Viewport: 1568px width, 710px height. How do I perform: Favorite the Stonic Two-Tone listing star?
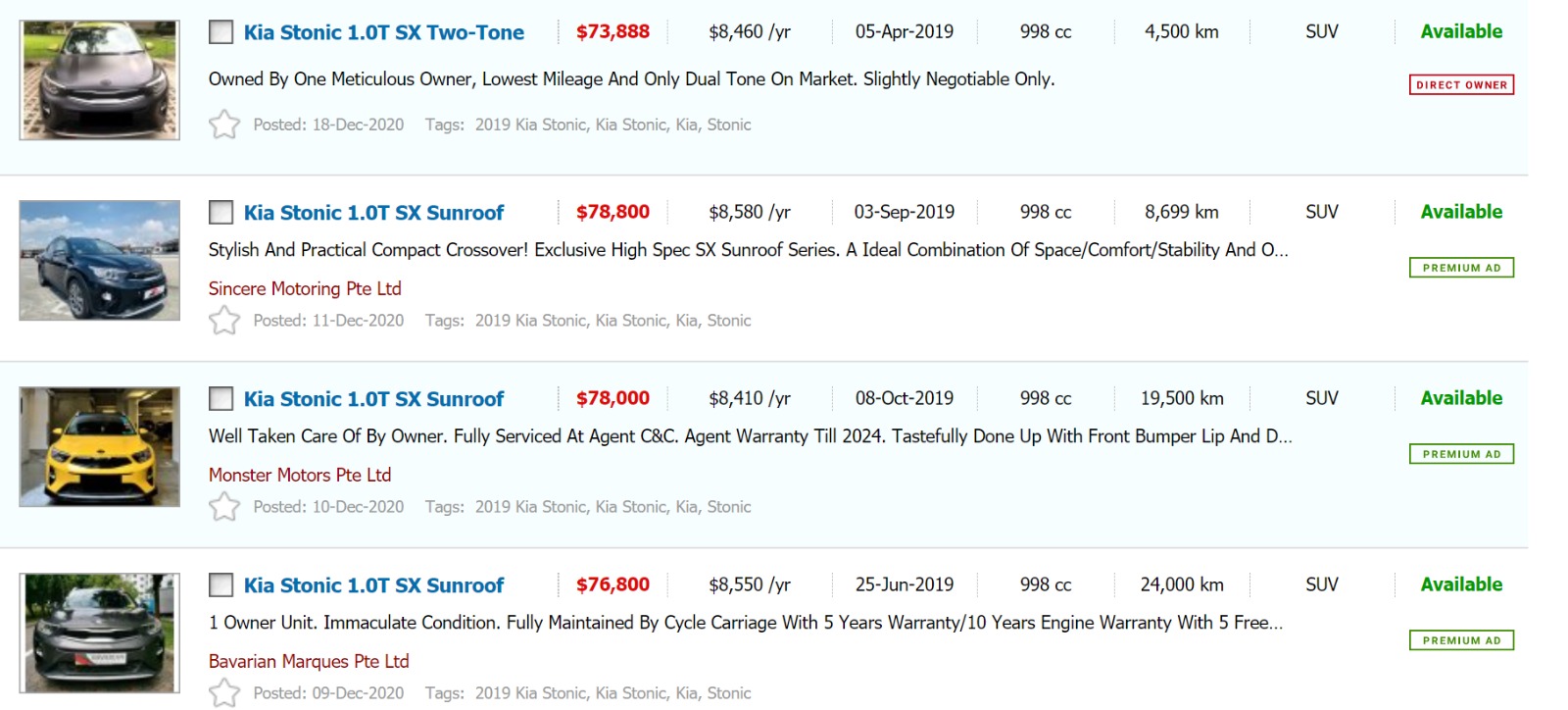224,125
